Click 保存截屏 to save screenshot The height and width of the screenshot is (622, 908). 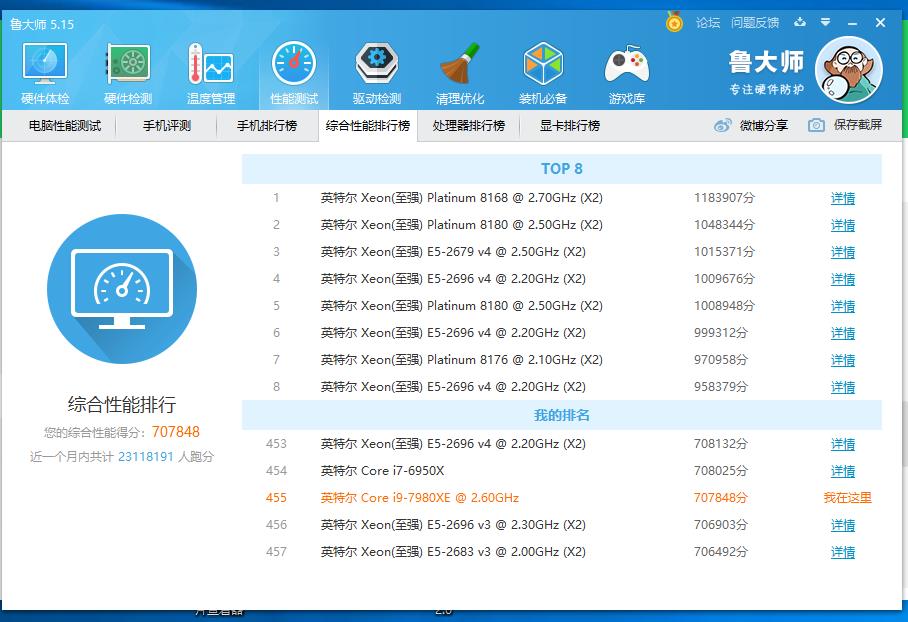[x=846, y=125]
